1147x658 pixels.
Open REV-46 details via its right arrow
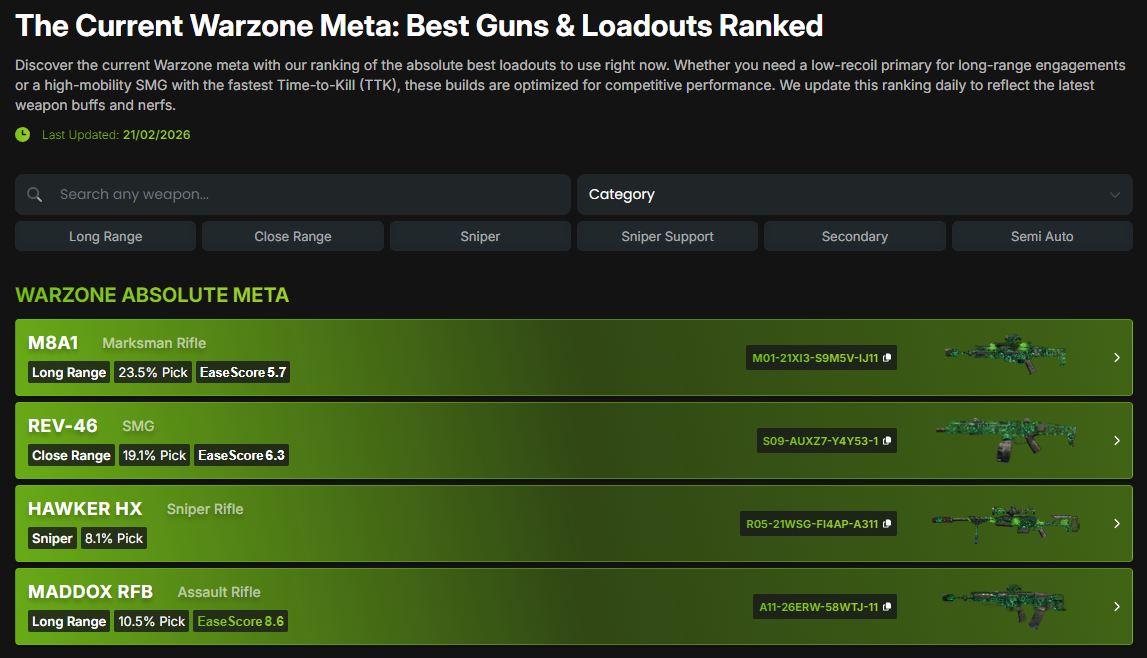tap(1117, 440)
